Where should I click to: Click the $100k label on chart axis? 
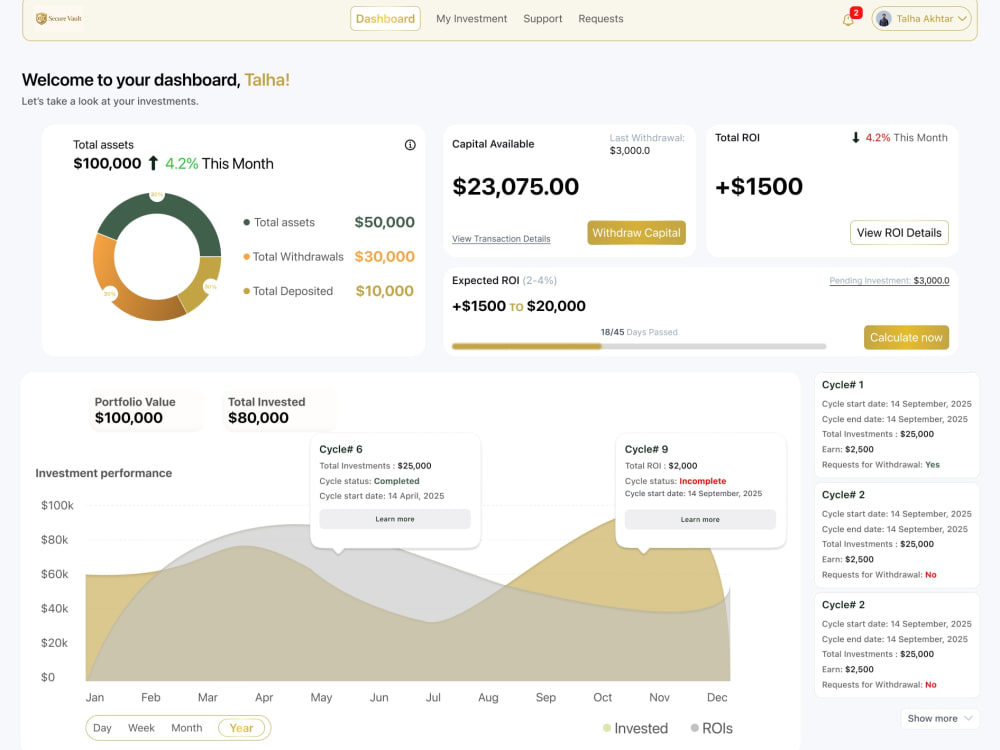(x=57, y=505)
